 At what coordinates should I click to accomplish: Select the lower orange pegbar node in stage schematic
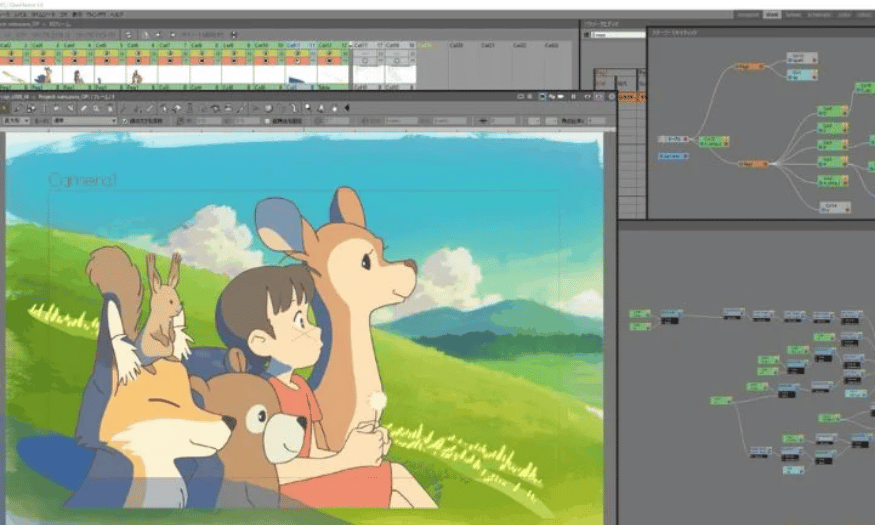tap(753, 164)
